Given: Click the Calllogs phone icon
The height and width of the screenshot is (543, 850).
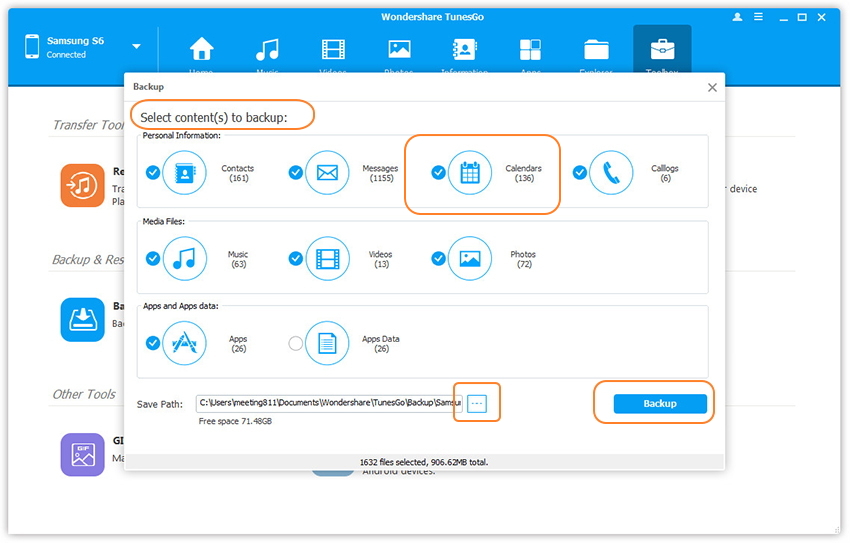Looking at the screenshot, I should pyautogui.click(x=611, y=173).
